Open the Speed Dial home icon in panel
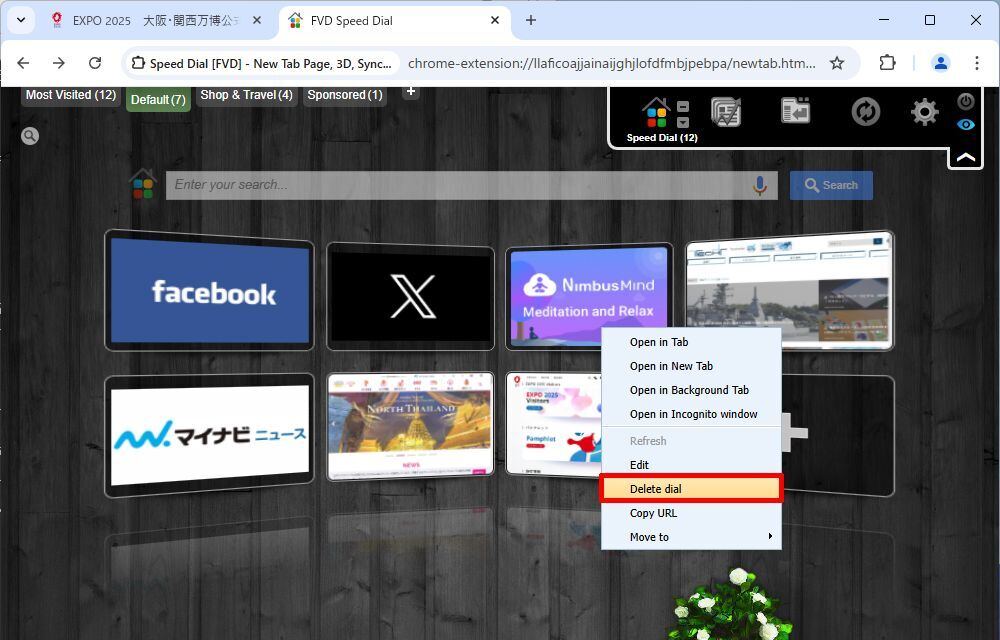 pyautogui.click(x=655, y=113)
